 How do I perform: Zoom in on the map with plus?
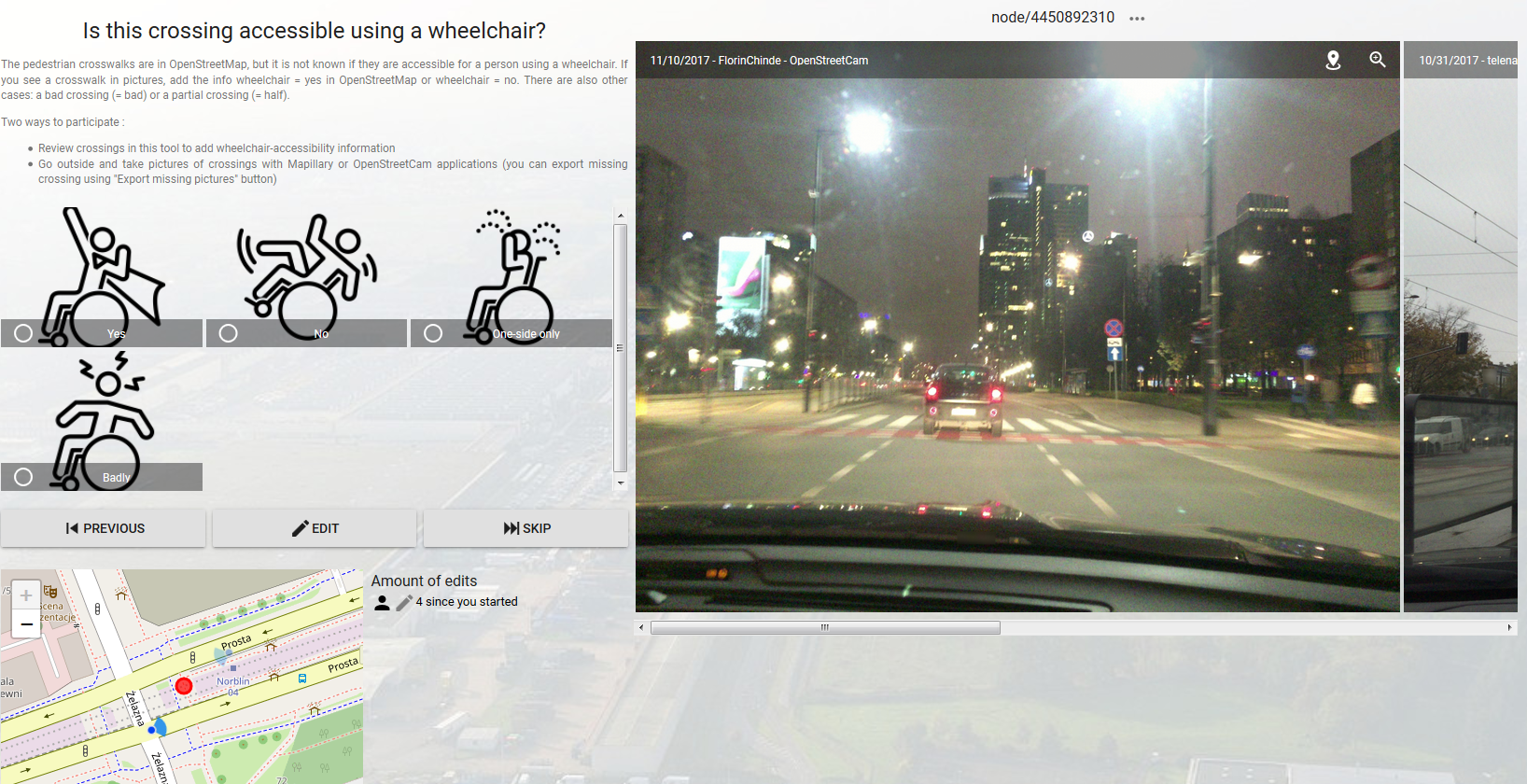point(26,595)
